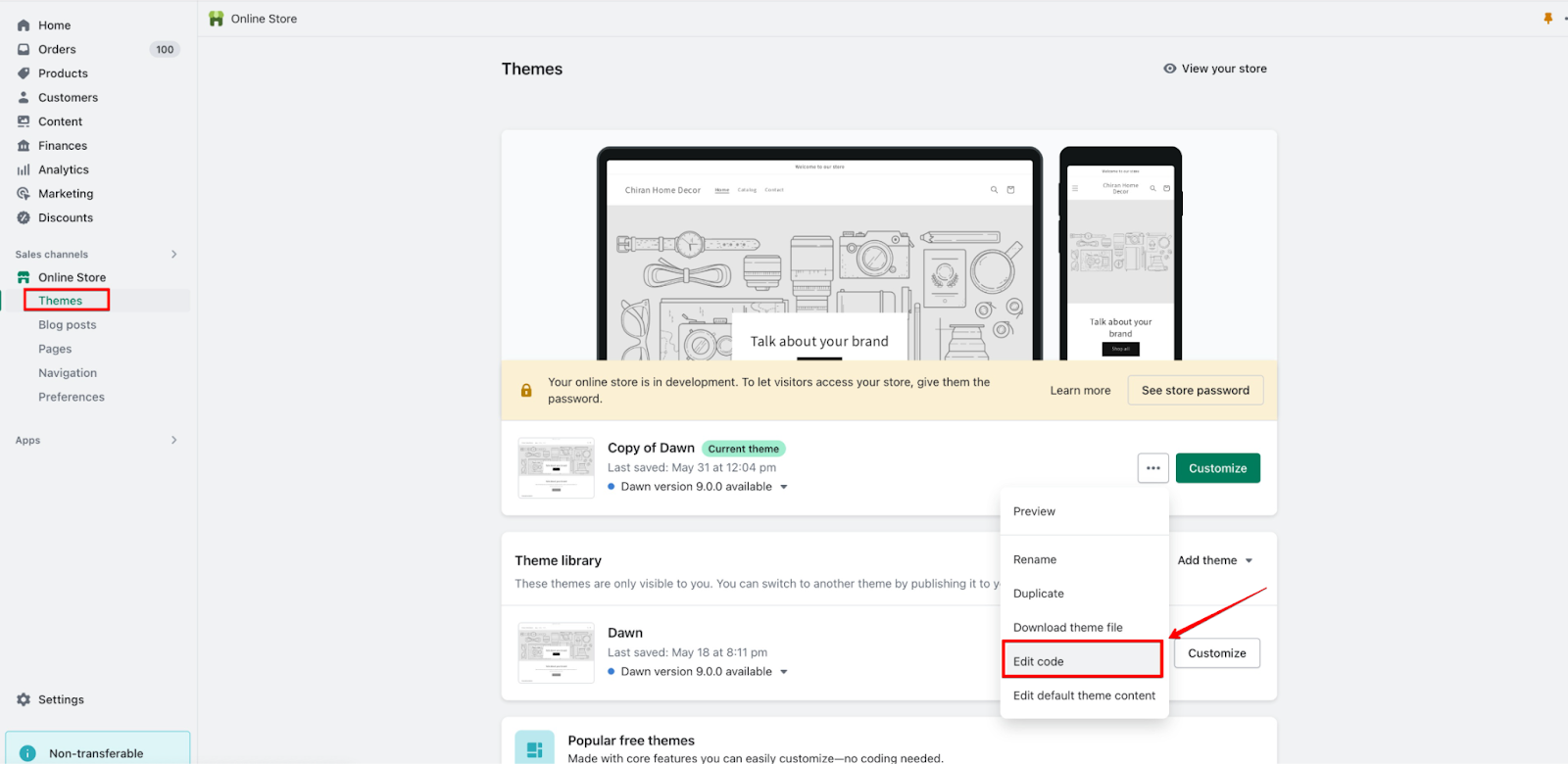Expand the Sales channels section chevron

174,255
